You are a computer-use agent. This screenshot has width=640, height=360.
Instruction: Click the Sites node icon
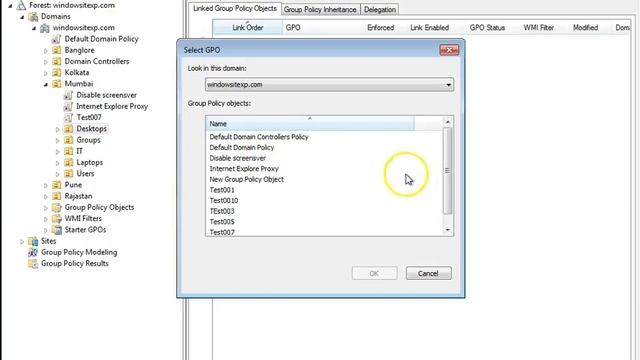(x=33, y=241)
